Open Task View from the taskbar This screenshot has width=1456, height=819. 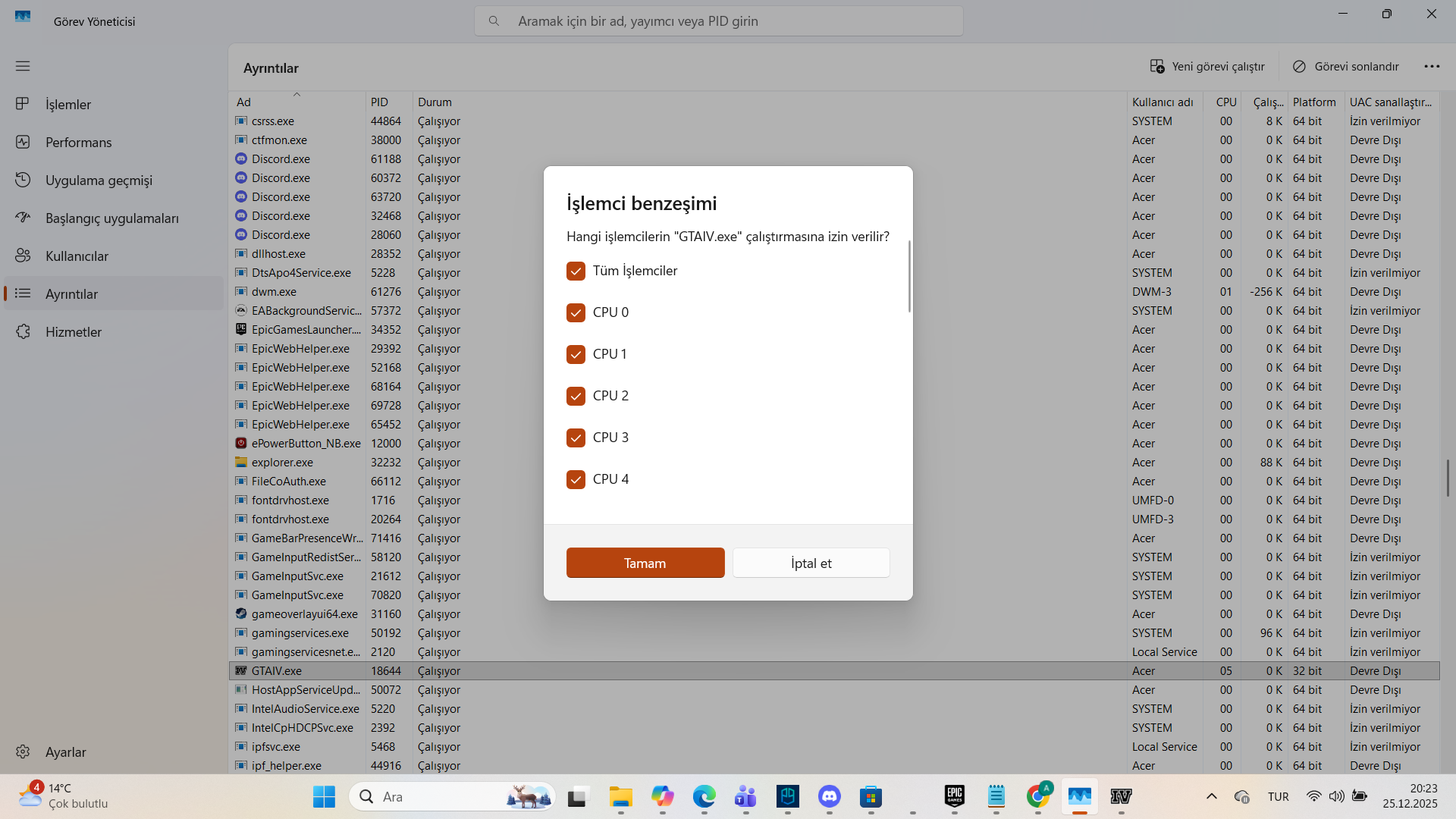pyautogui.click(x=578, y=796)
